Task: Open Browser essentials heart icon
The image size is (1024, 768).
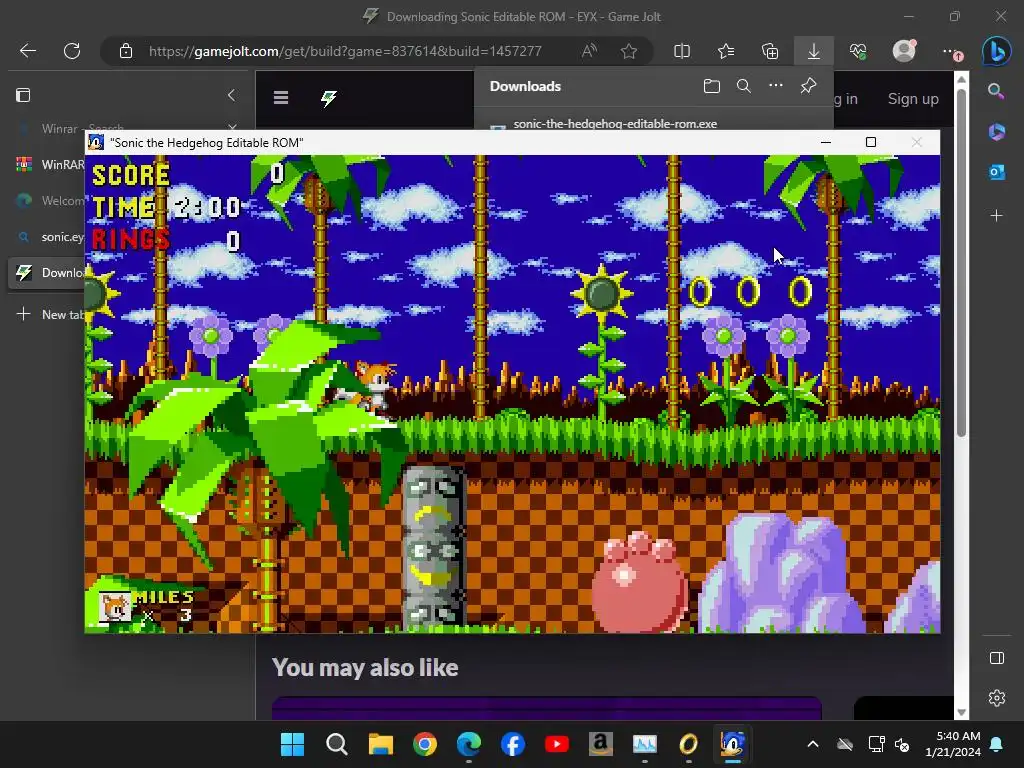Action: pos(858,51)
